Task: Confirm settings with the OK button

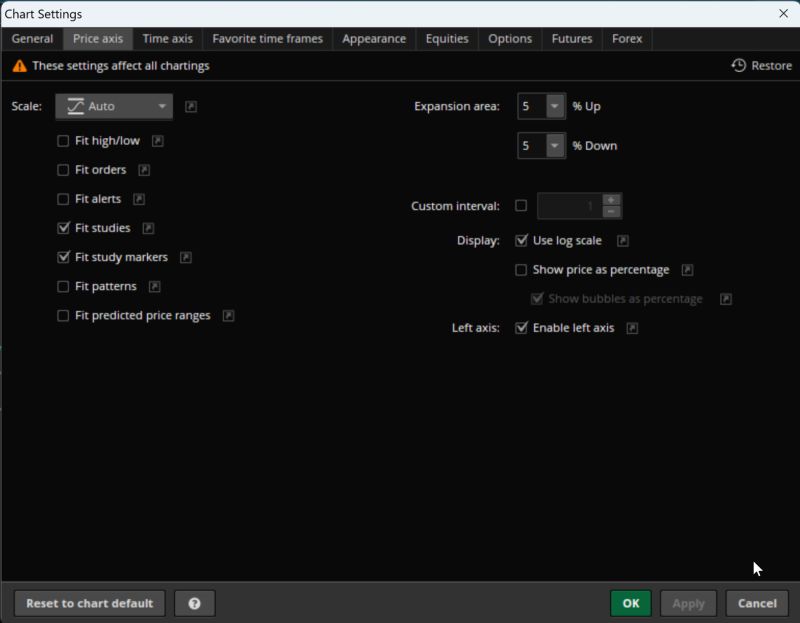Action: 630,603
